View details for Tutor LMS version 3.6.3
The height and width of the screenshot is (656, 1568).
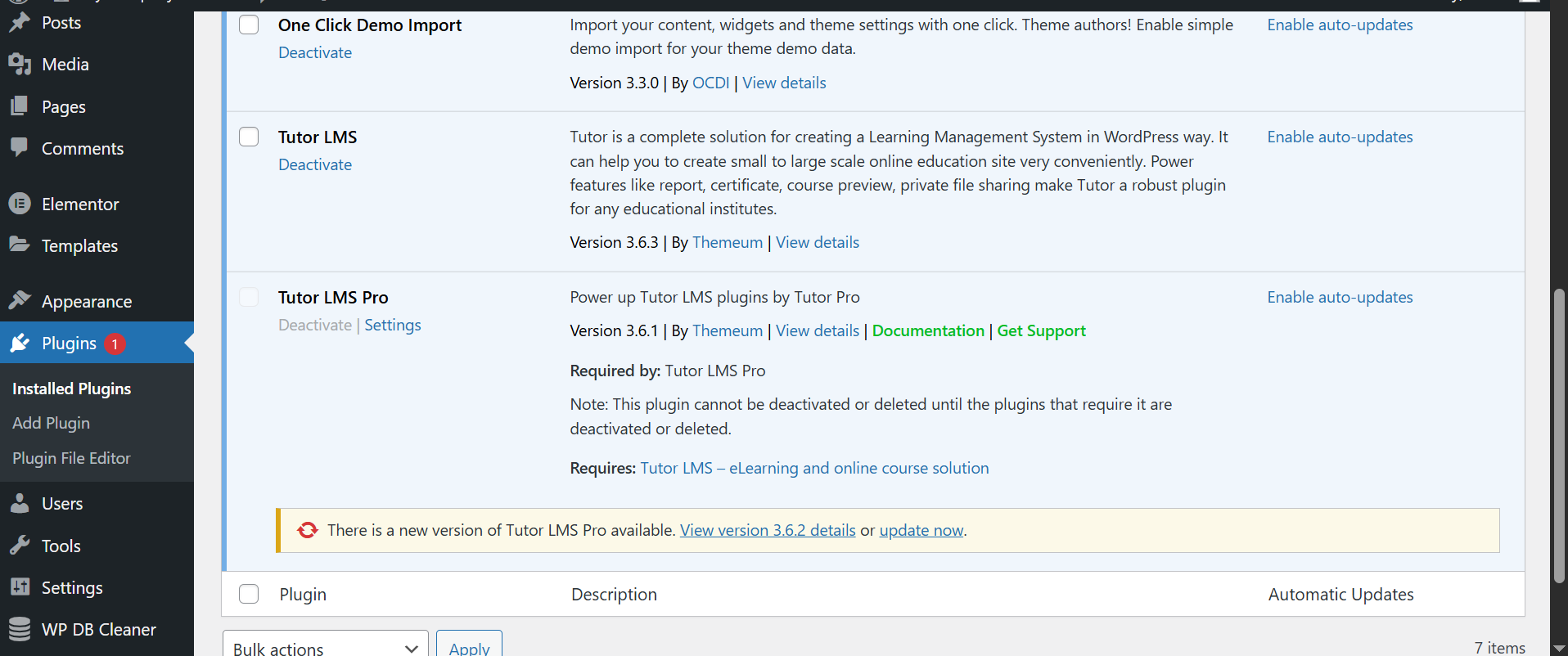pos(818,242)
